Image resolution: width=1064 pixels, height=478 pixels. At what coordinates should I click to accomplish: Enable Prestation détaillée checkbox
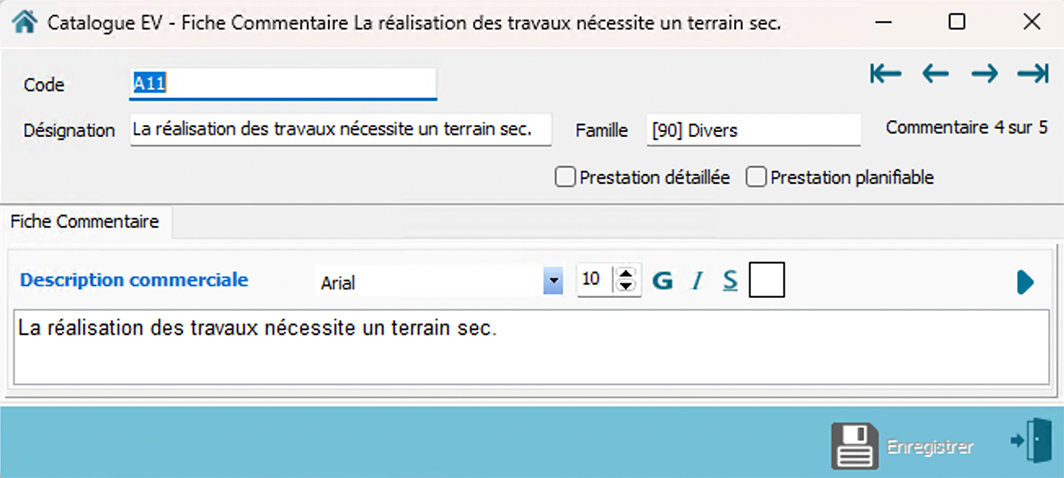pos(565,177)
